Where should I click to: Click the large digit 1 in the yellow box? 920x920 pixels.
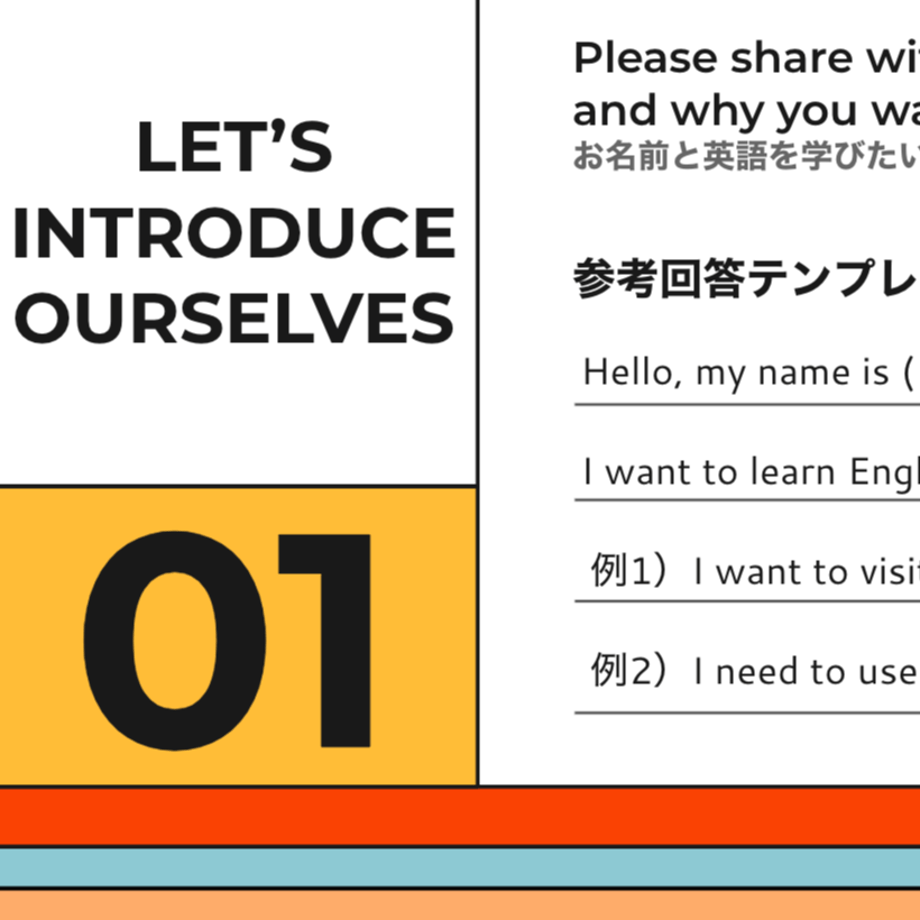point(324,641)
